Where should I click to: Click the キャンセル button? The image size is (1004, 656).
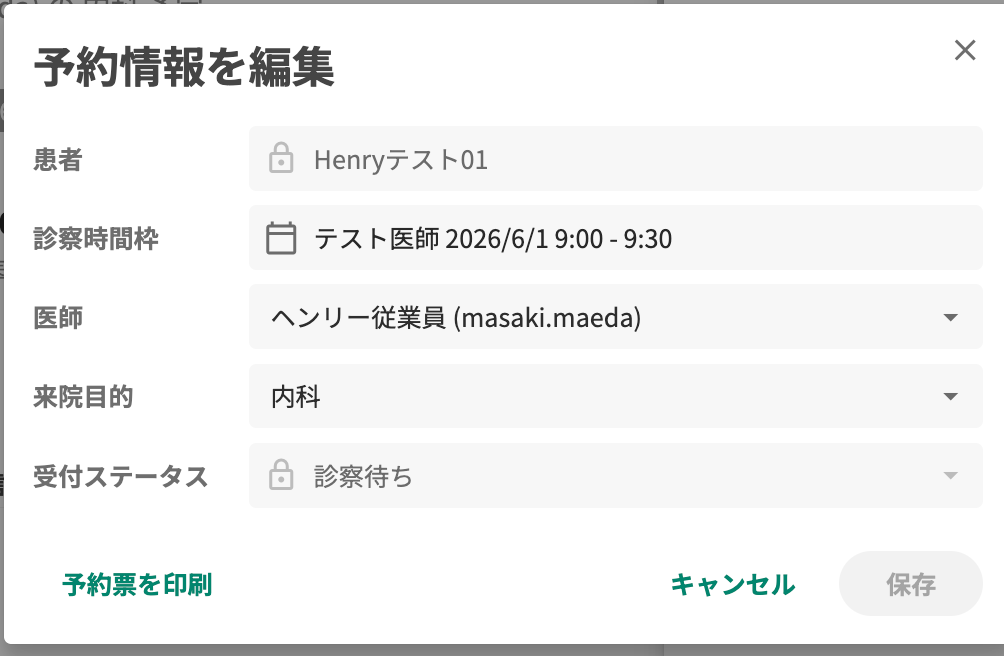click(x=733, y=584)
